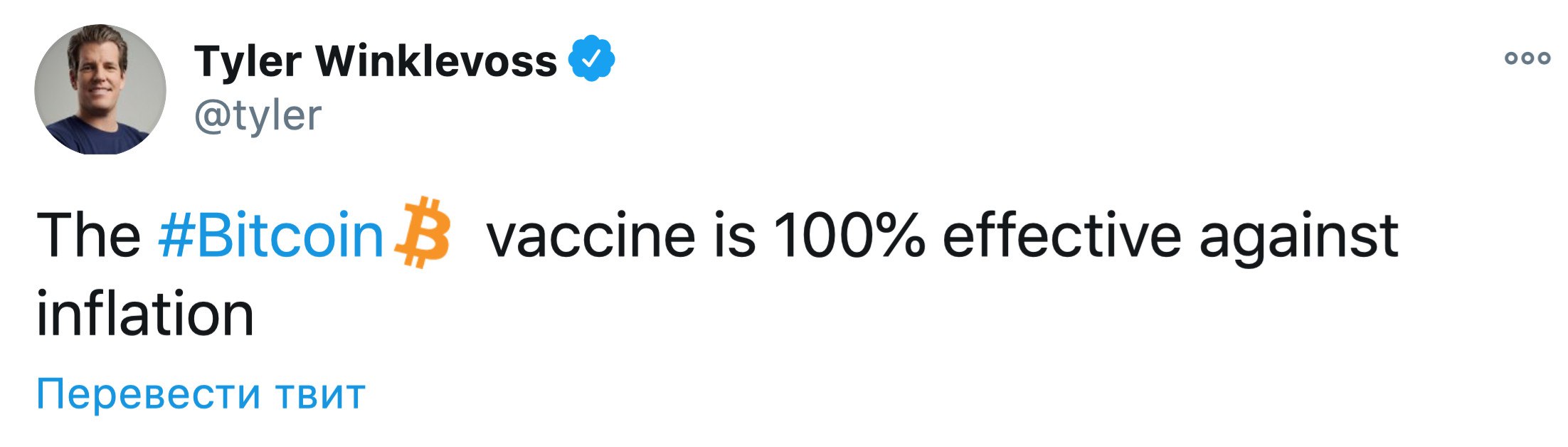Click the "@" symbol in the handle
The height and width of the screenshot is (447, 1568).
211,116
